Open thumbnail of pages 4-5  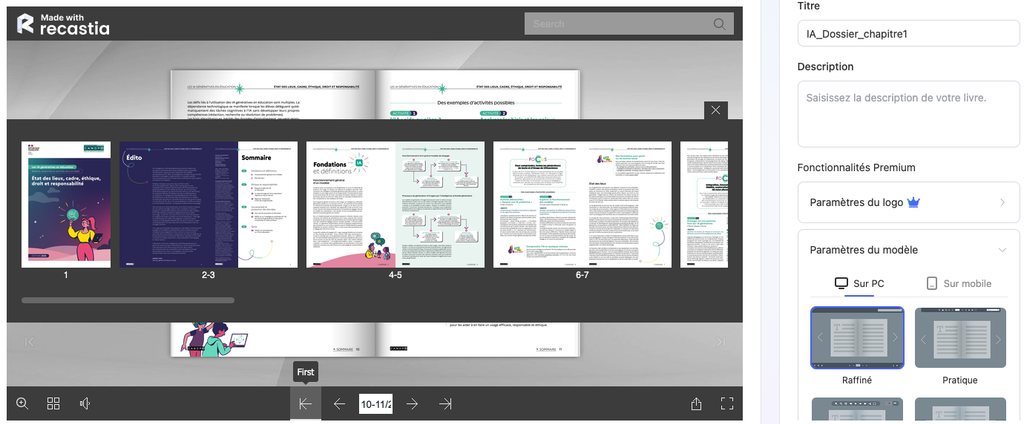pos(395,204)
